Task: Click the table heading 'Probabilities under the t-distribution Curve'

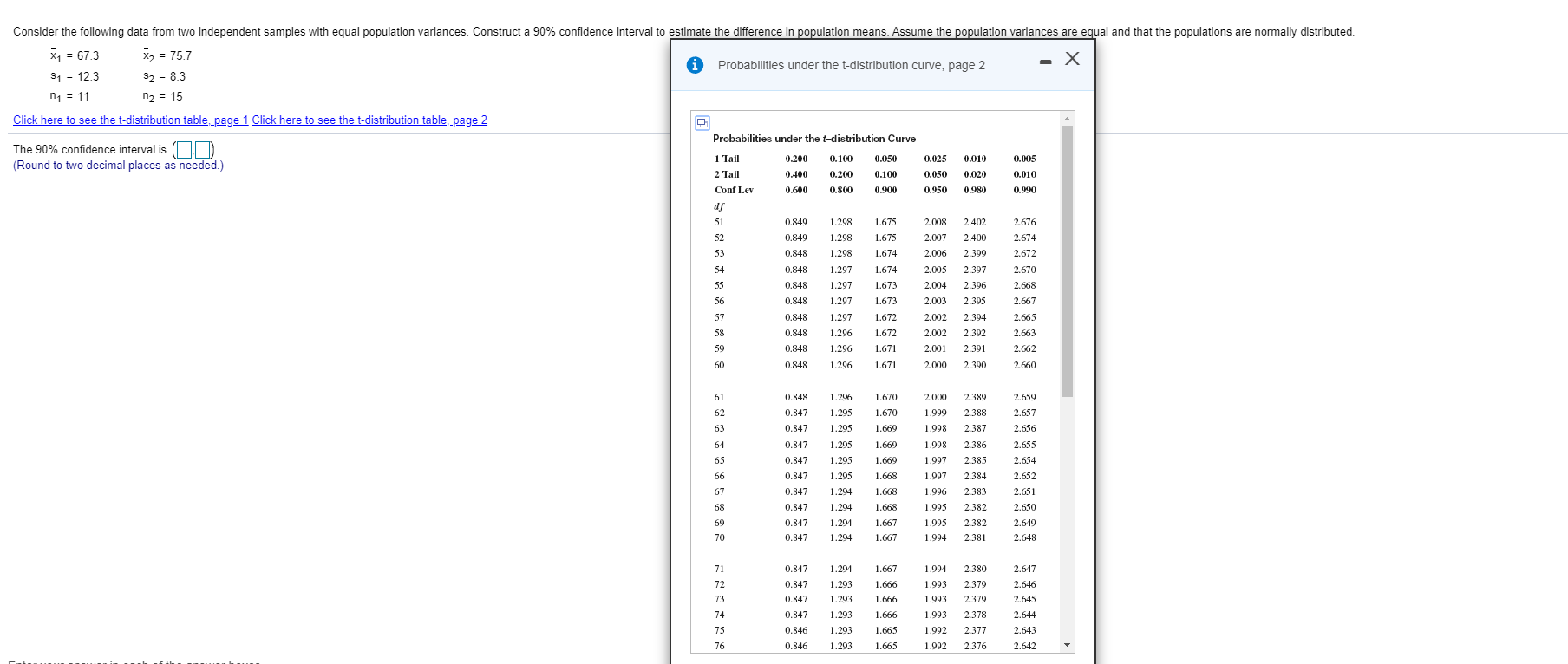Action: point(814,139)
